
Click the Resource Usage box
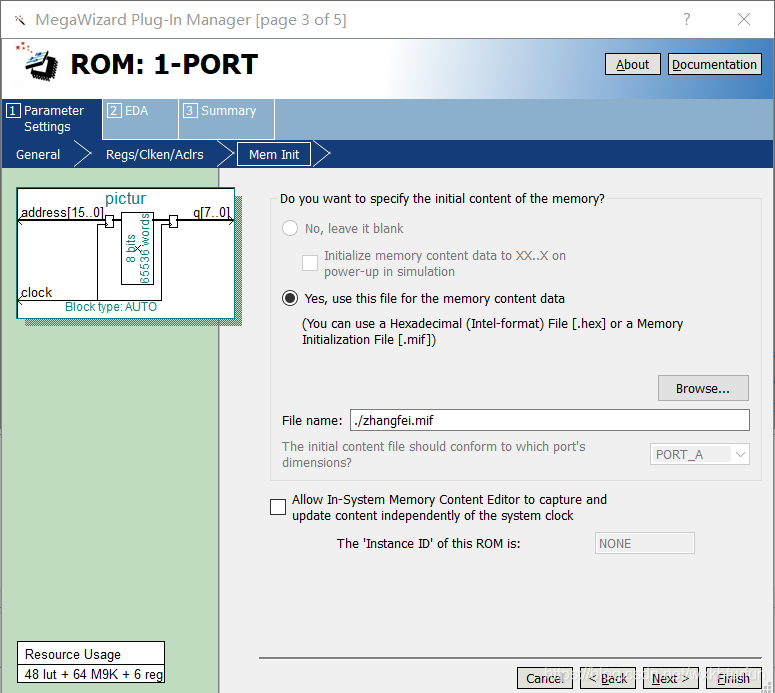pyautogui.click(x=91, y=662)
